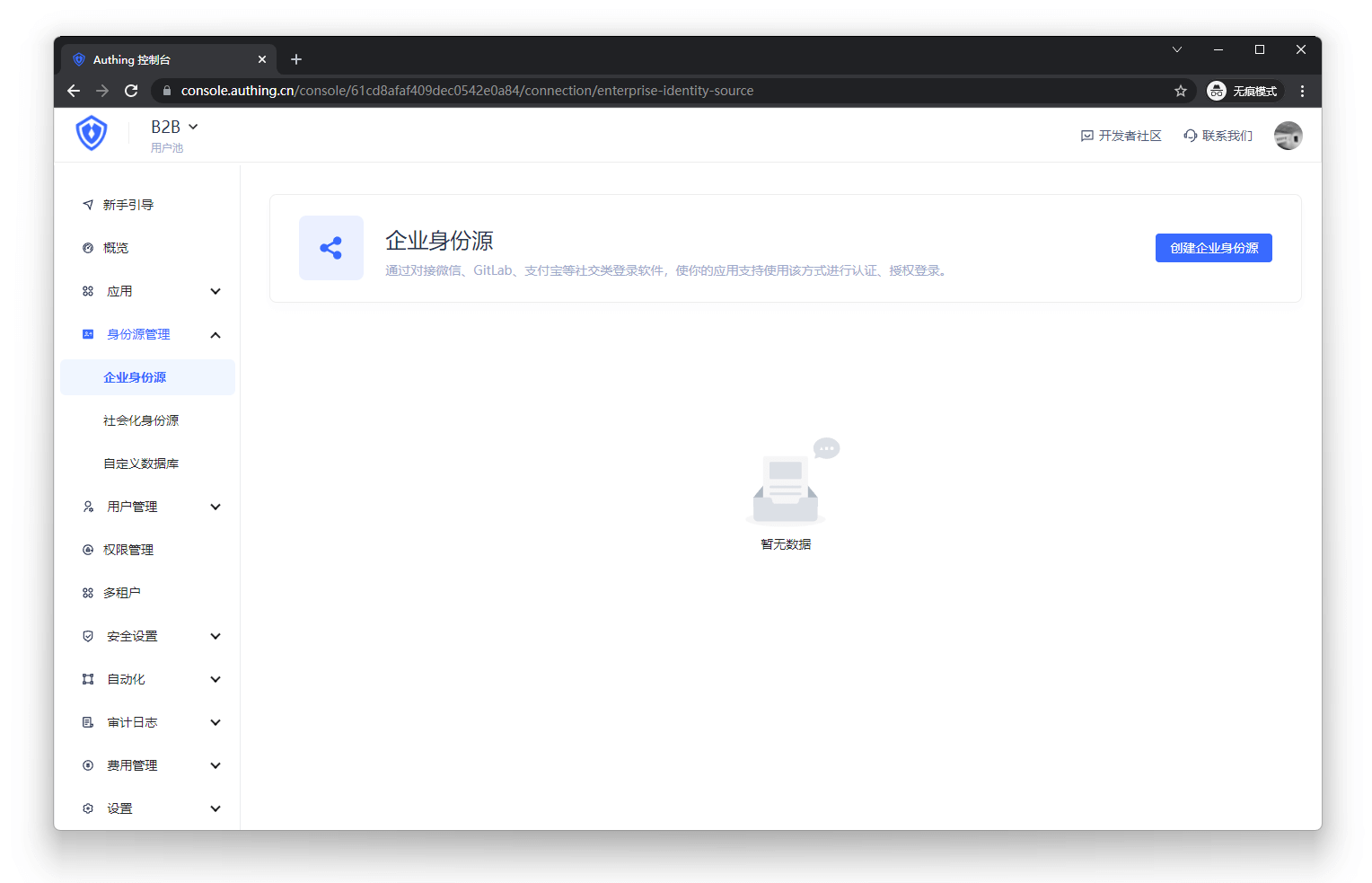Select 社会化身份源 in the sidebar
Screen dimensions: 1372x883
click(x=141, y=420)
